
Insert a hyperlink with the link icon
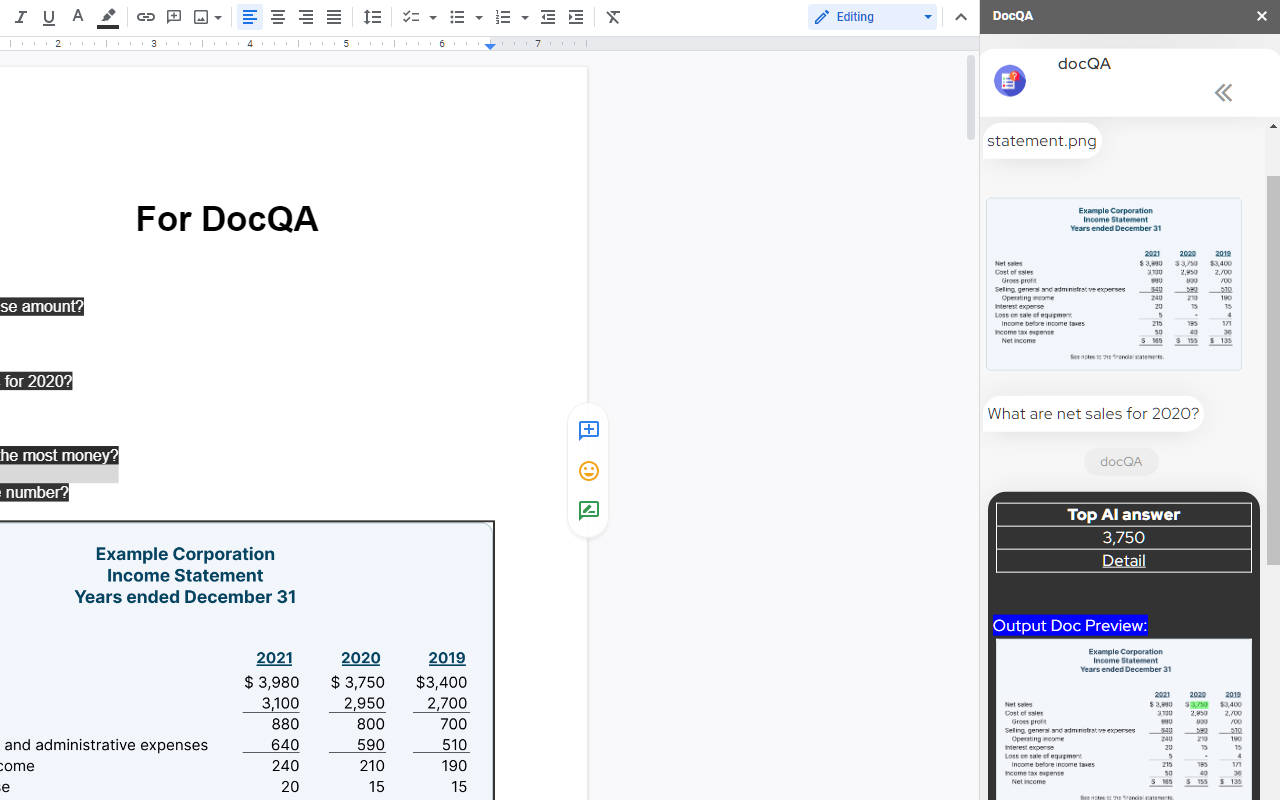[x=146, y=17]
